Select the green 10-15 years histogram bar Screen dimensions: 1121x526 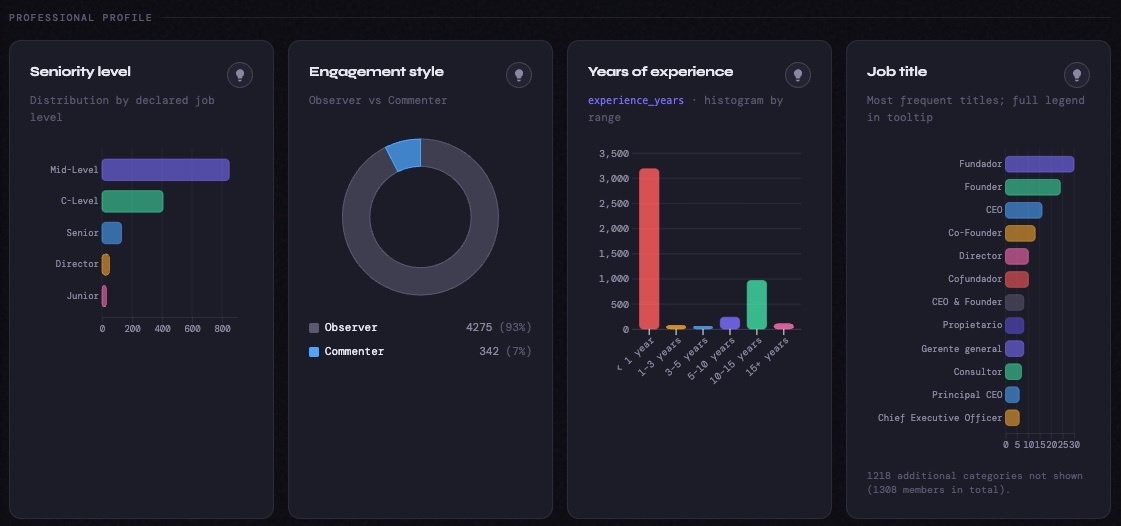(x=757, y=304)
